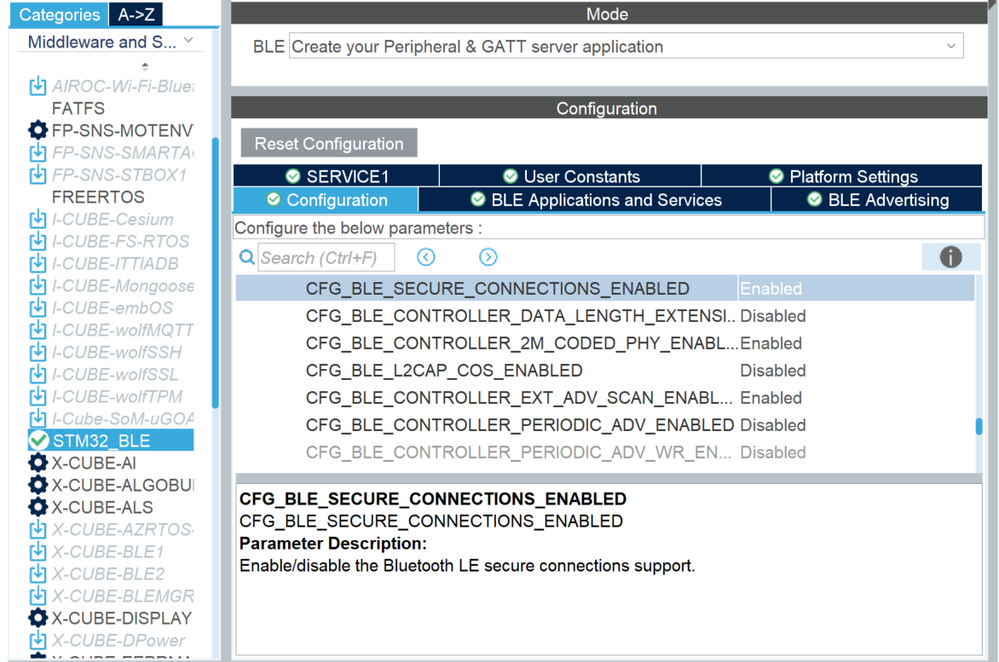Click download icon for I-CUBE-FS-RTOS
999x662 pixels.
coord(38,241)
